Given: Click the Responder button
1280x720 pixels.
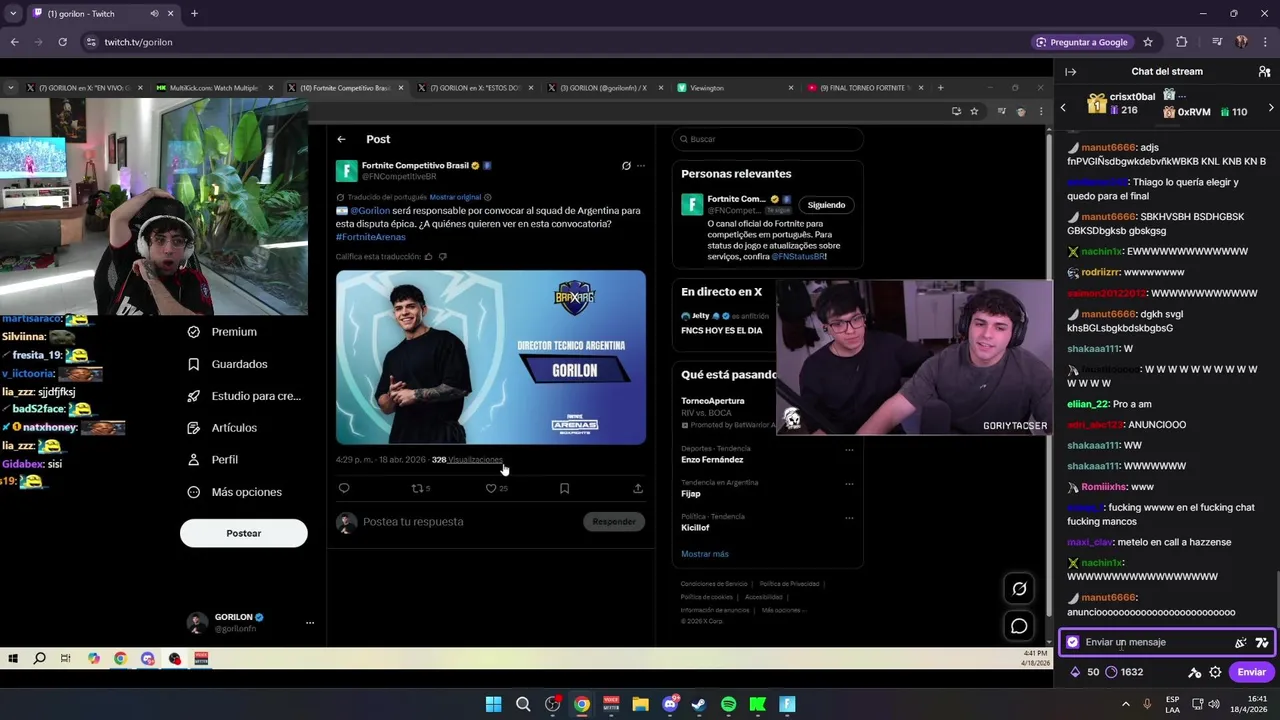Looking at the screenshot, I should (x=614, y=522).
